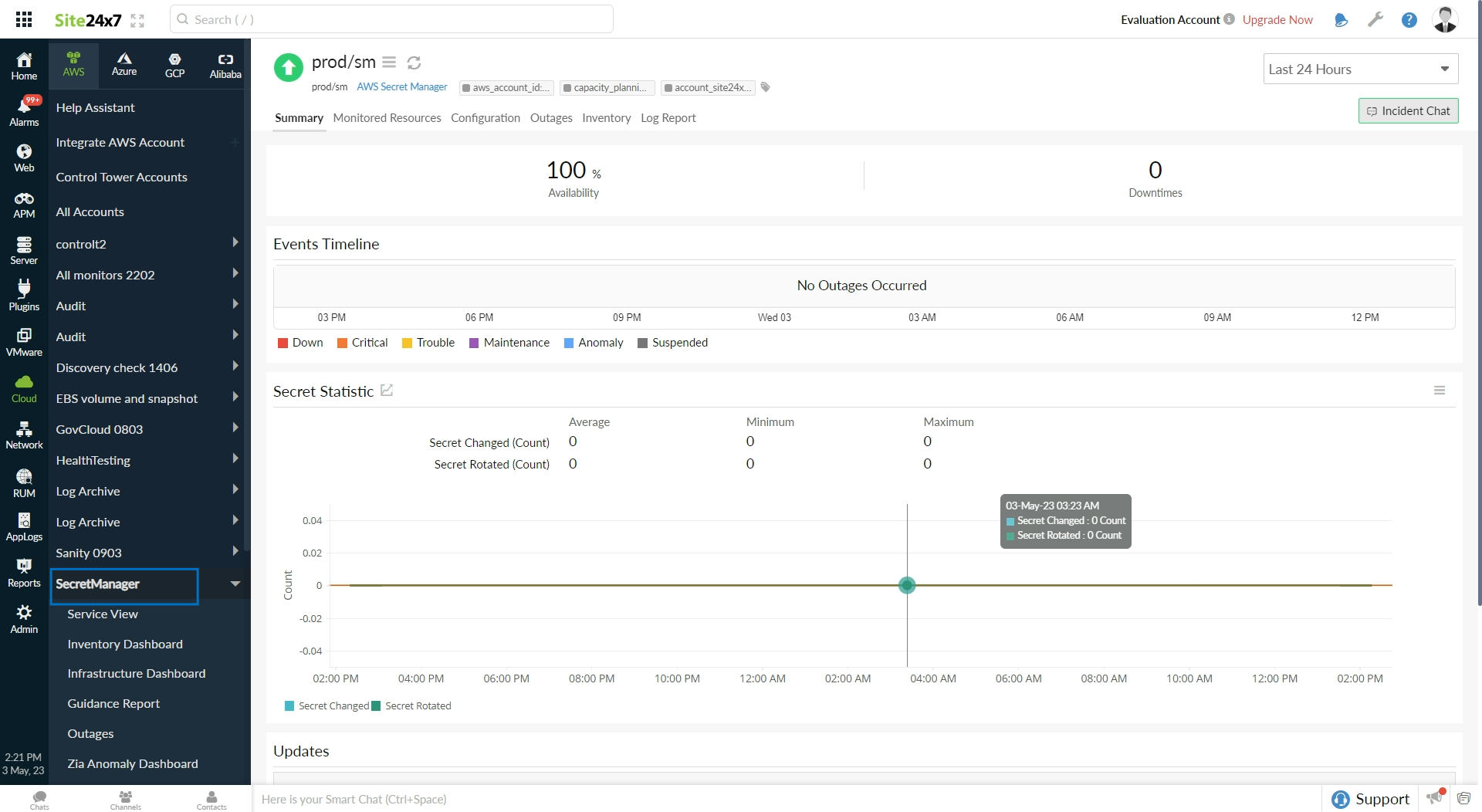Open the Secret Statistic chart context menu

pos(1439,391)
